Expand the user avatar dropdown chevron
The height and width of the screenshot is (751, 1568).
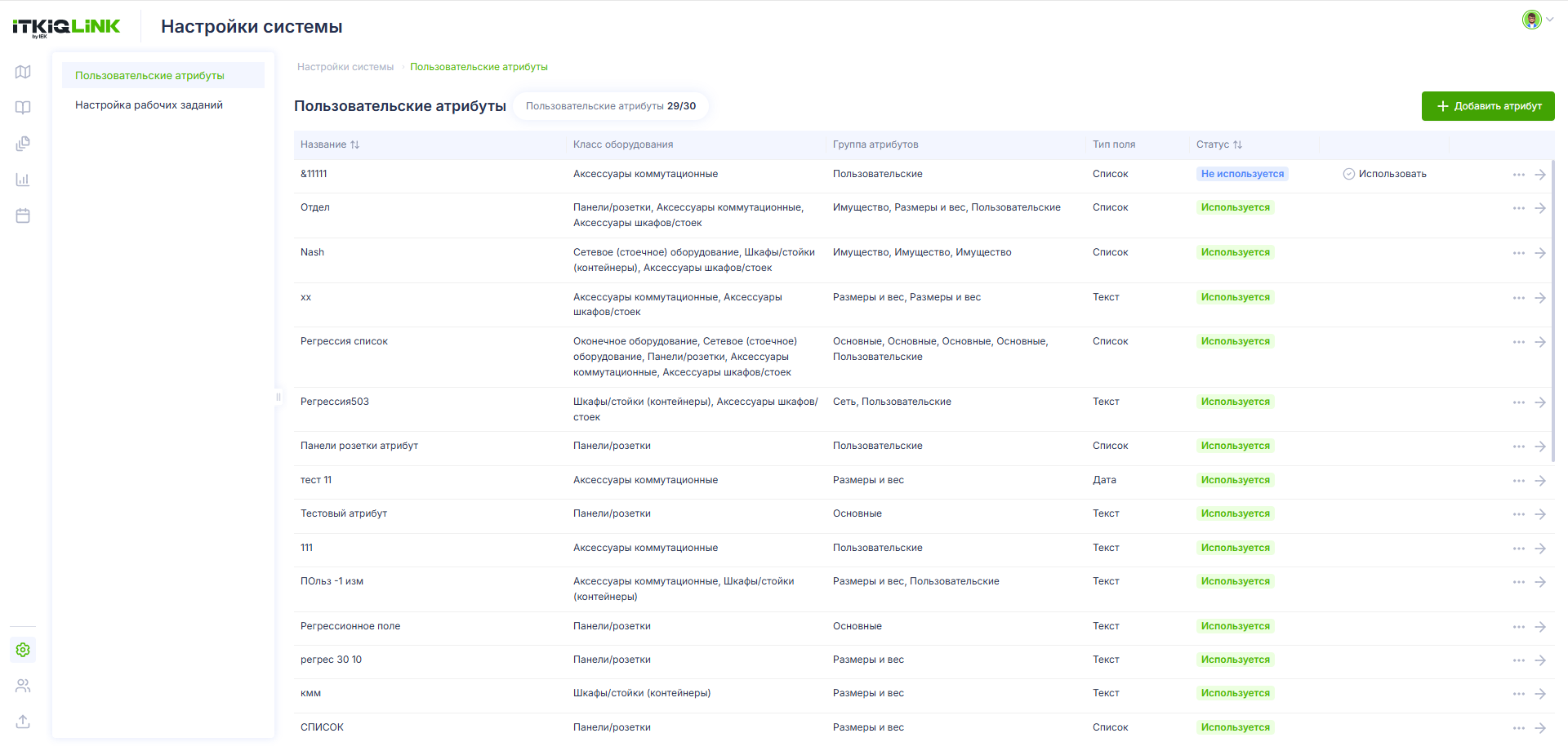pyautogui.click(x=1549, y=20)
